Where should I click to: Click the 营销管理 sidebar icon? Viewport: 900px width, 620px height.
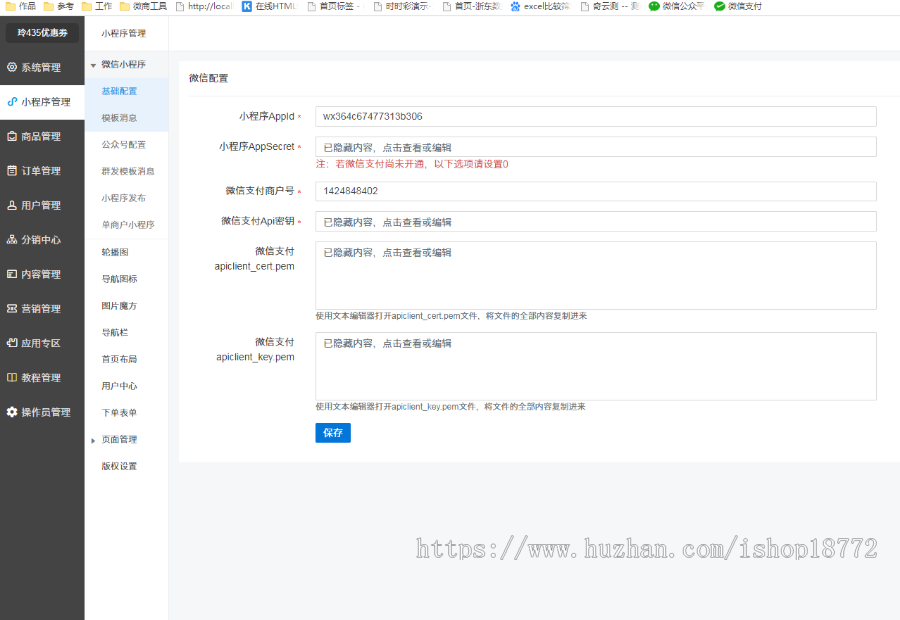coord(12,308)
